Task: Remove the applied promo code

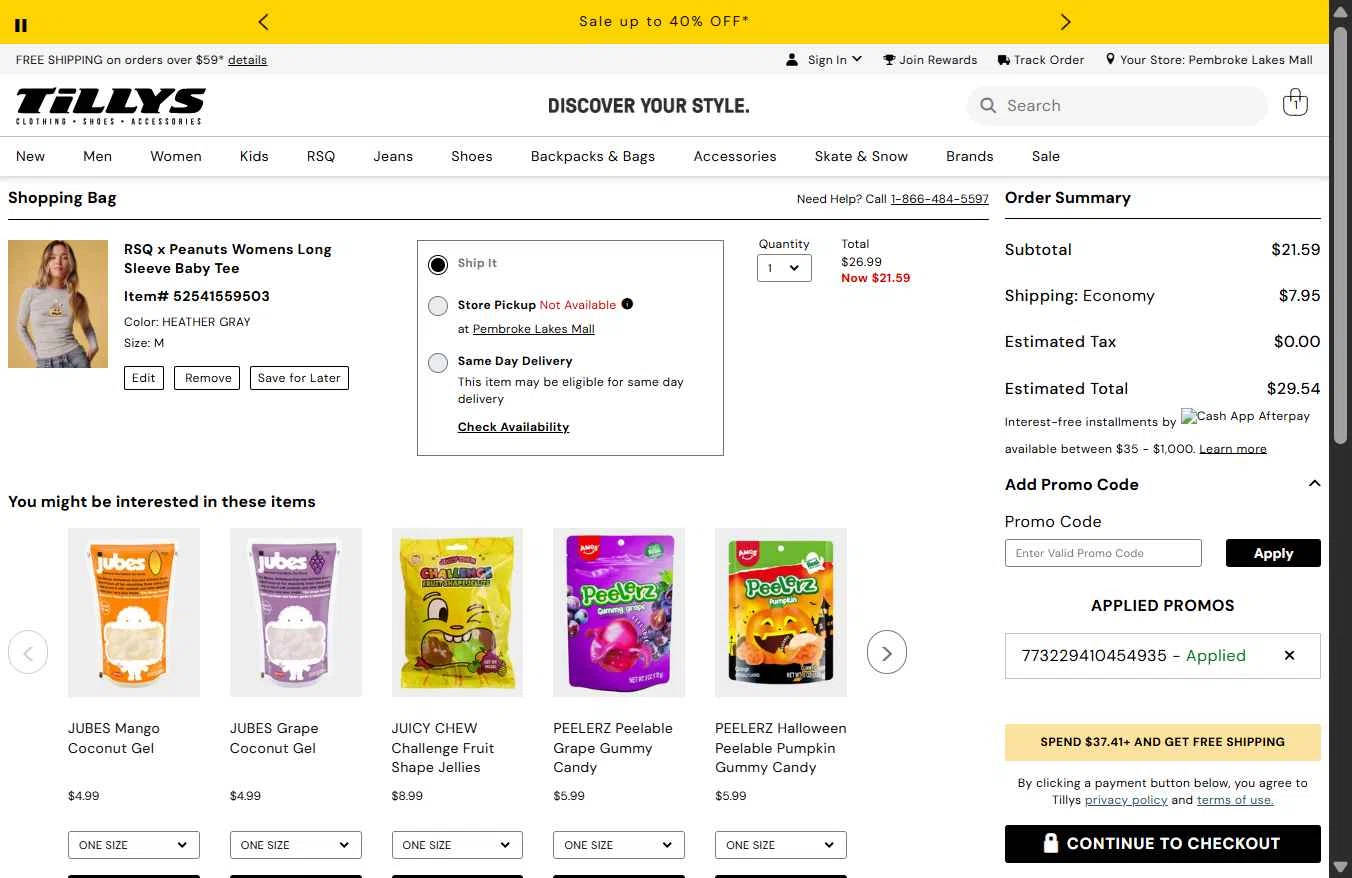Action: (x=1289, y=656)
